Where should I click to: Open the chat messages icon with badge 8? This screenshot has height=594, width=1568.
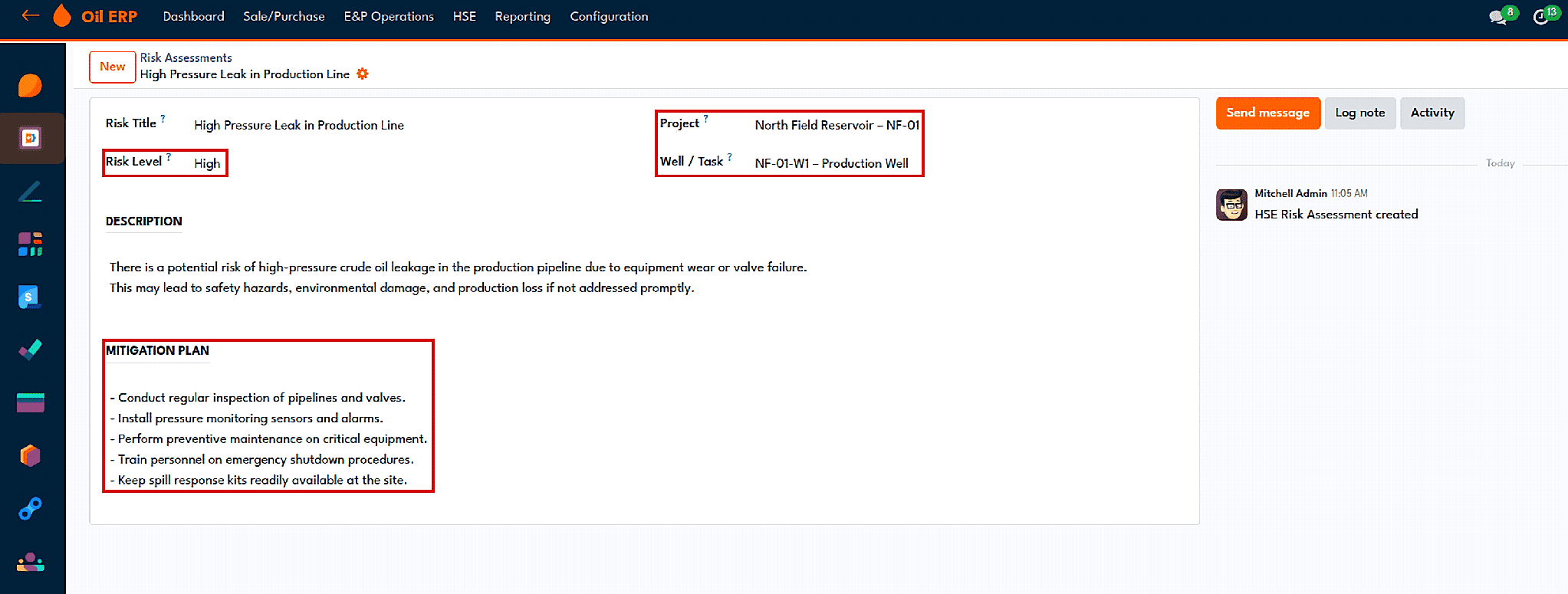[1497, 17]
